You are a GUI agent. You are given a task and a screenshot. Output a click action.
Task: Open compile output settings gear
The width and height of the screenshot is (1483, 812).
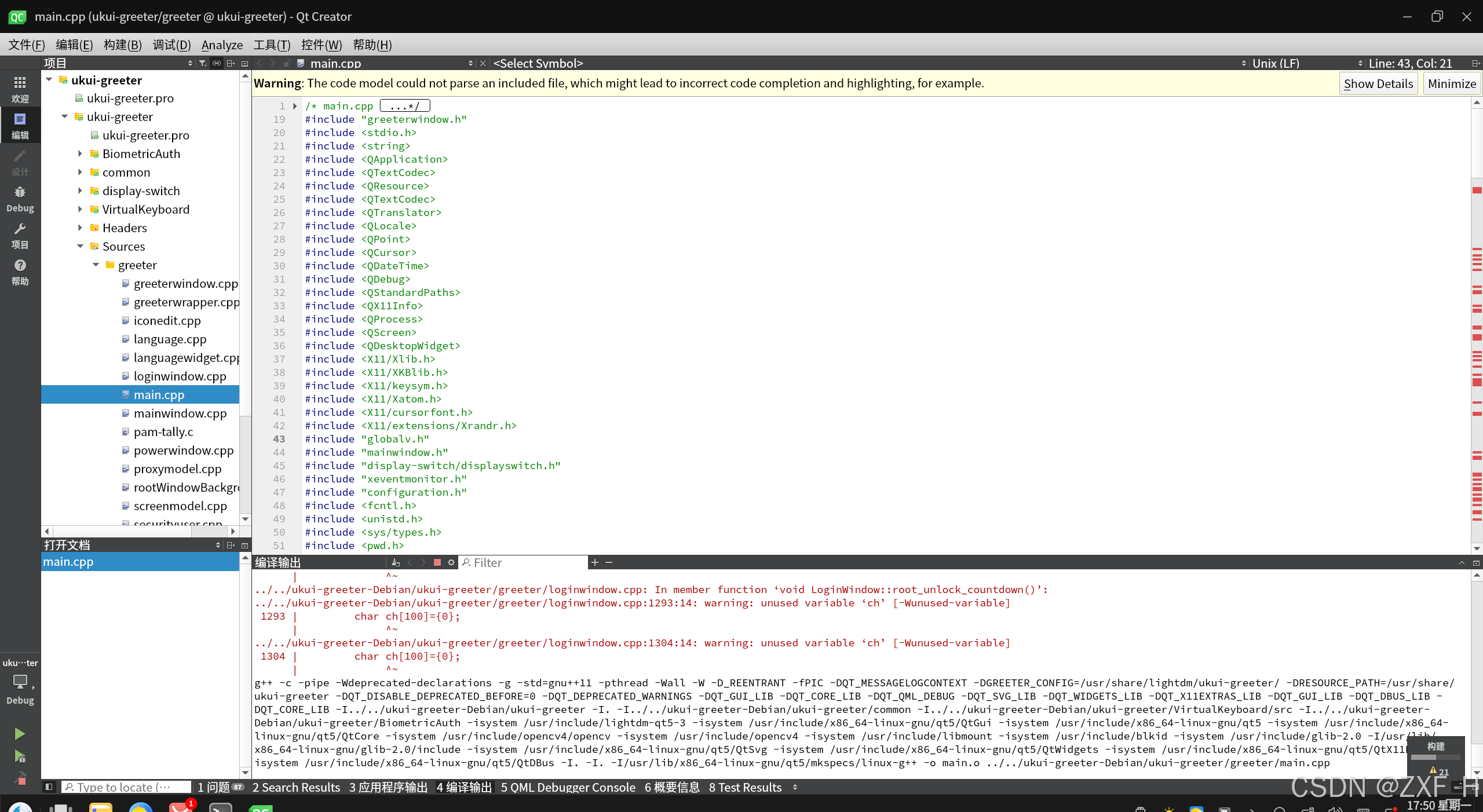(451, 562)
